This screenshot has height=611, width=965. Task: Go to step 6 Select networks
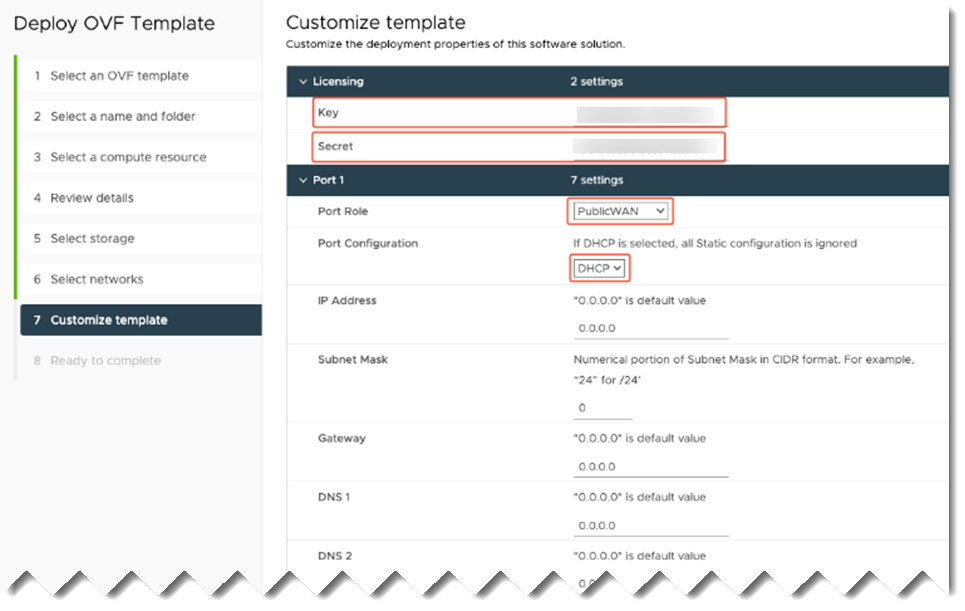tap(97, 280)
